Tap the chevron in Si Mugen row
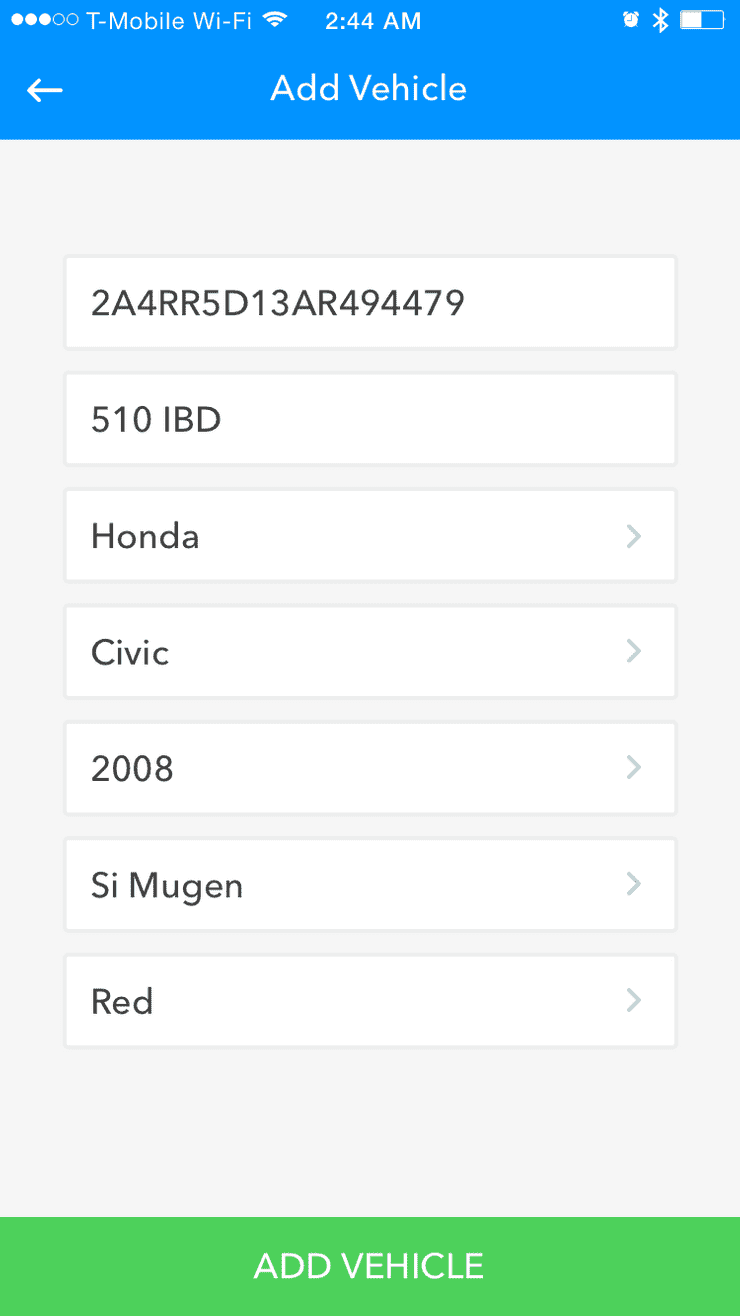The height and width of the screenshot is (1316, 740). [633, 884]
